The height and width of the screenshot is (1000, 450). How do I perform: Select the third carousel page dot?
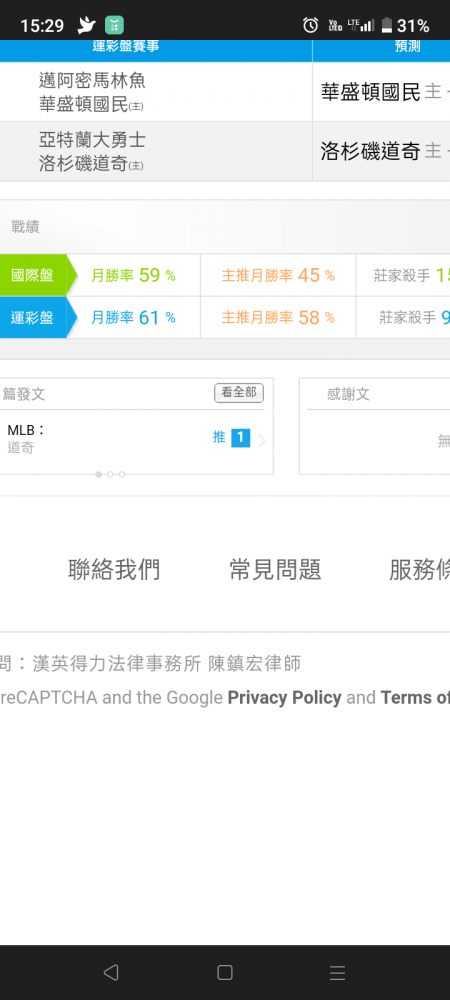point(122,474)
